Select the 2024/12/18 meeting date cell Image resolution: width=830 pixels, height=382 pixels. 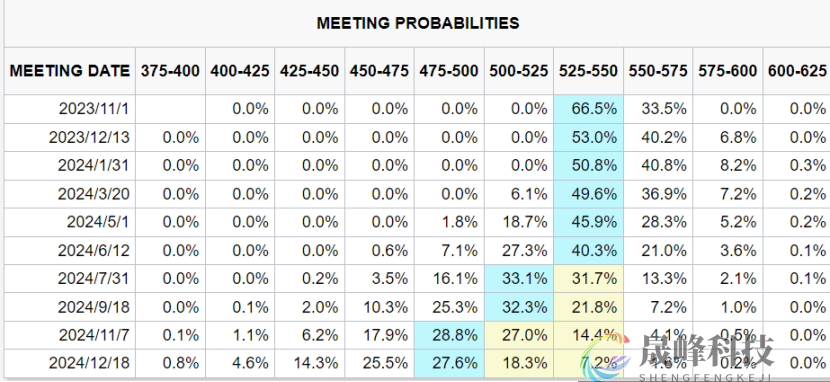point(70,363)
